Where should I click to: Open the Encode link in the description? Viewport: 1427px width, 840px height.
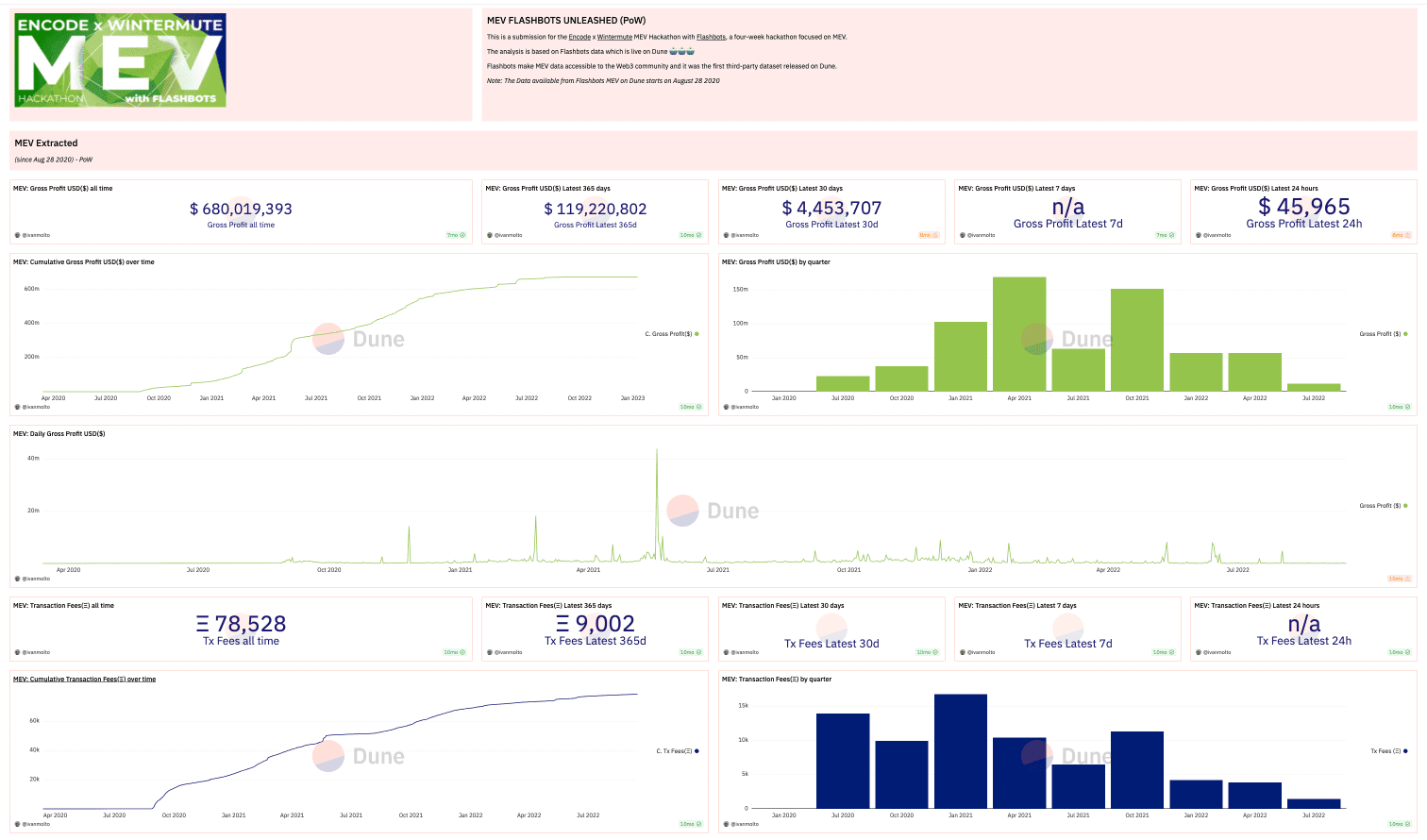pyautogui.click(x=579, y=37)
